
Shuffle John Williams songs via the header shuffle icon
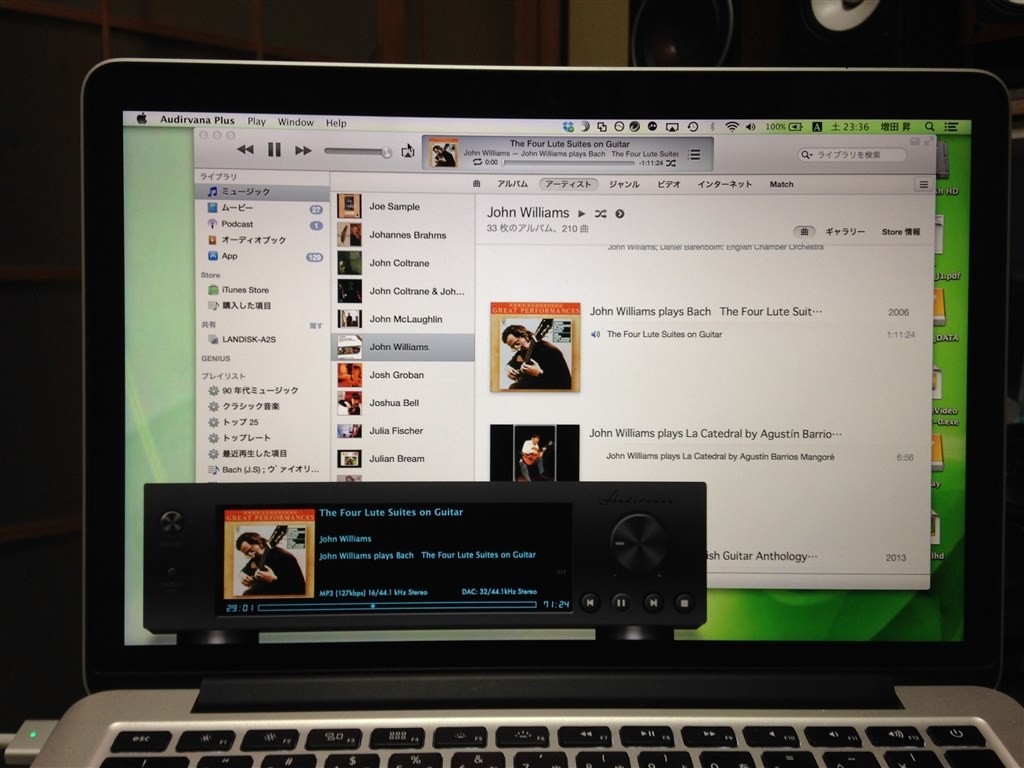click(x=601, y=214)
